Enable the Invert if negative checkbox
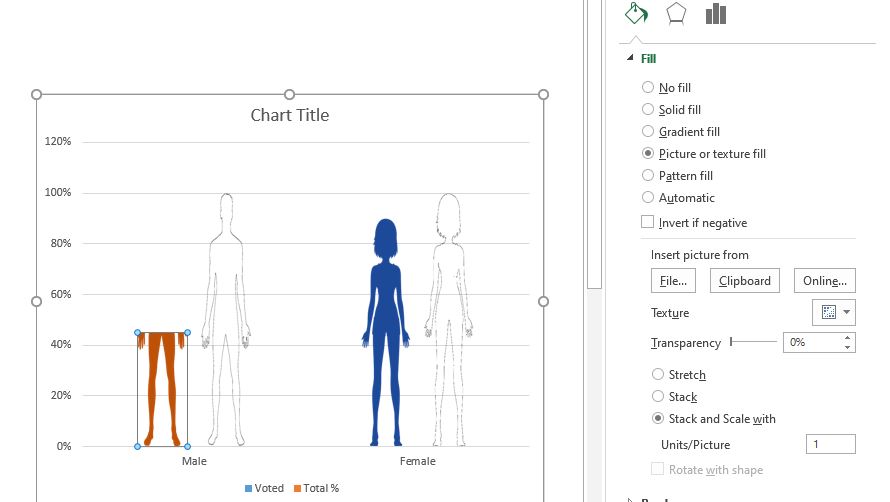 [648, 222]
